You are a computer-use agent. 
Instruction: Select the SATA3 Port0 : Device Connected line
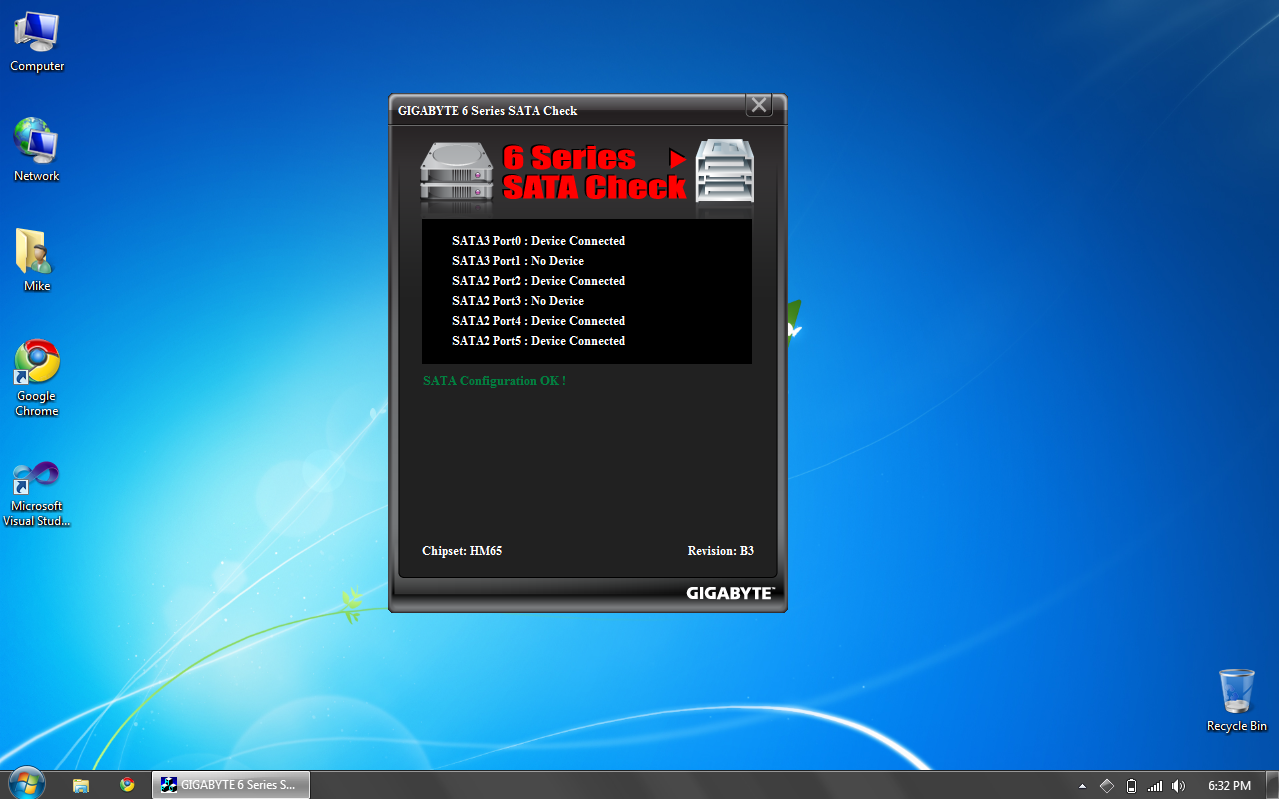click(x=538, y=241)
